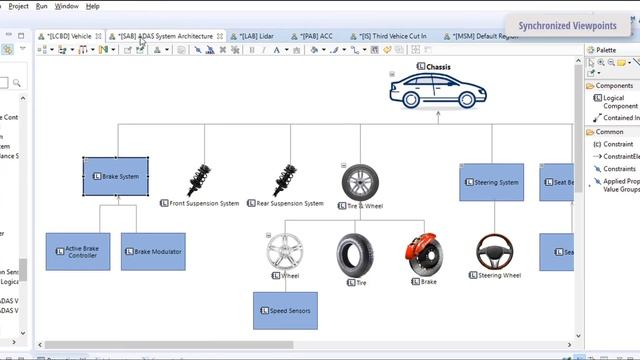
Task: Open the Help menu
Action: coord(93,6)
